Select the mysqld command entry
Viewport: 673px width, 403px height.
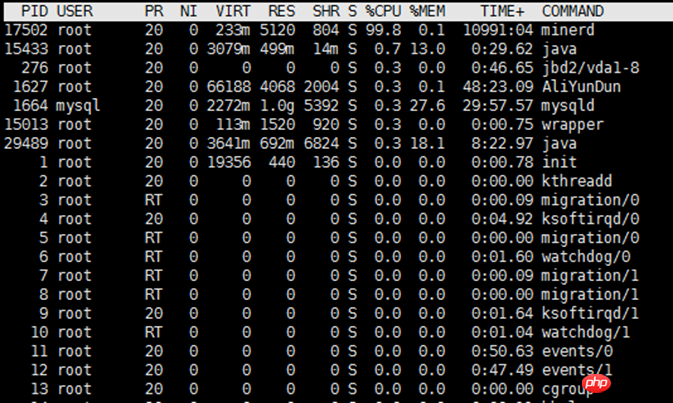point(568,106)
